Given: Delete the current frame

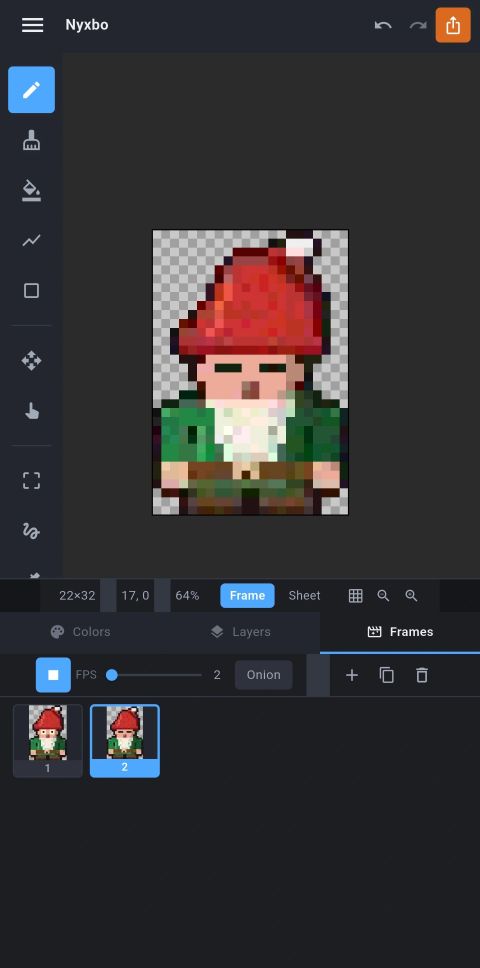Looking at the screenshot, I should tap(422, 675).
